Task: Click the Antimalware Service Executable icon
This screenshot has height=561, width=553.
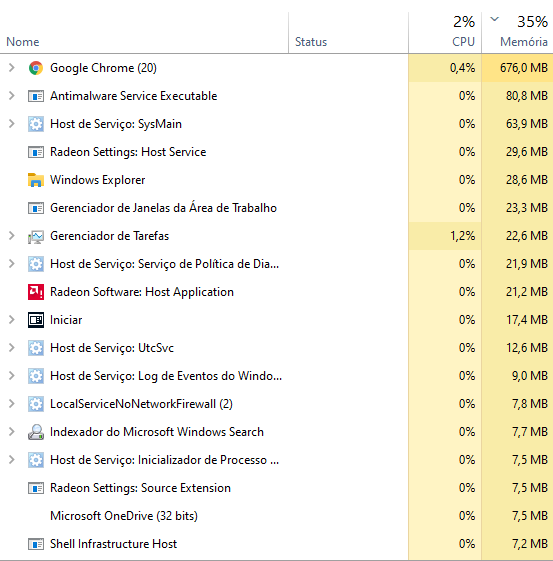Action: coord(36,96)
